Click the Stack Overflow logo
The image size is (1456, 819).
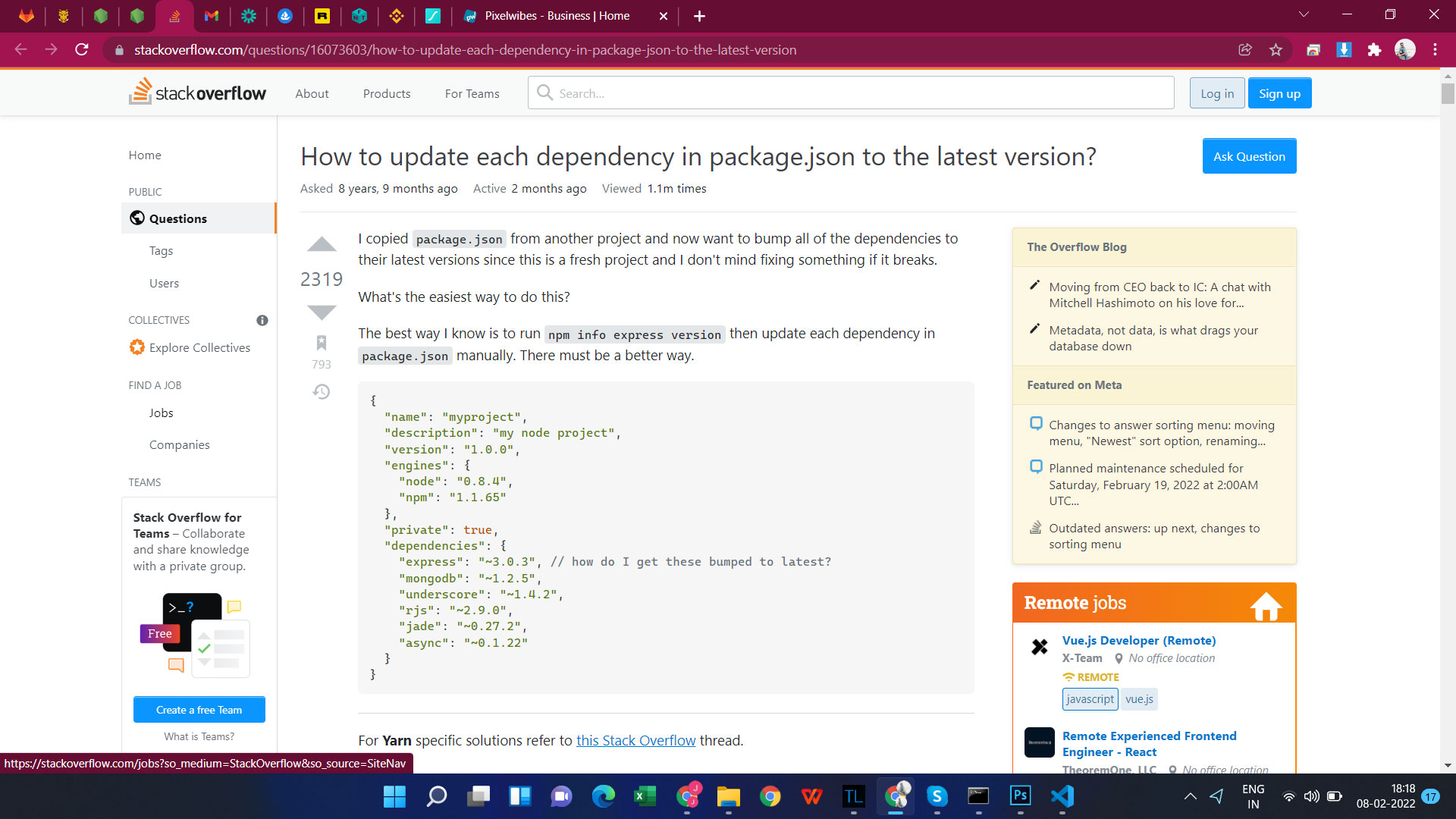pyautogui.click(x=197, y=93)
